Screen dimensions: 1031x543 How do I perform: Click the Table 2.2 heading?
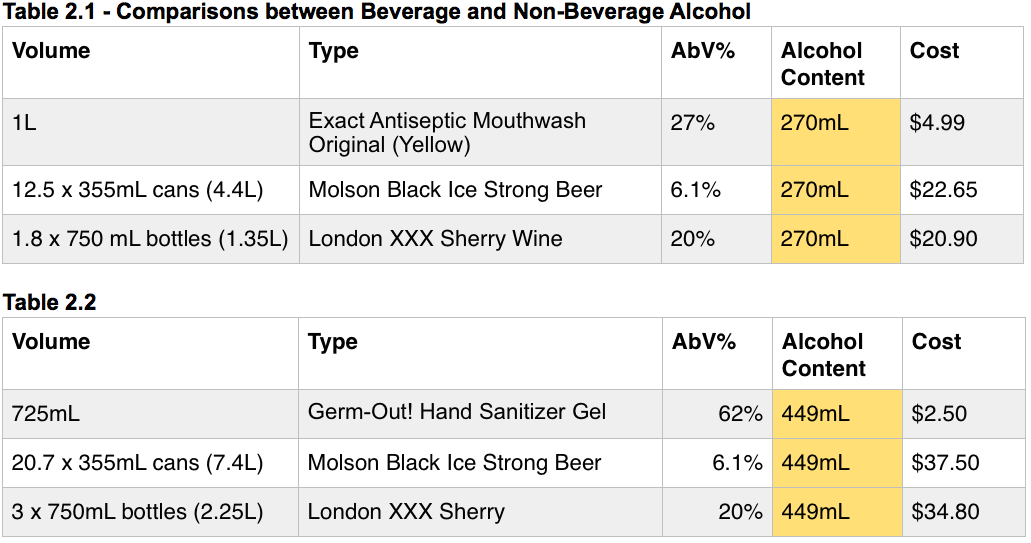(49, 302)
